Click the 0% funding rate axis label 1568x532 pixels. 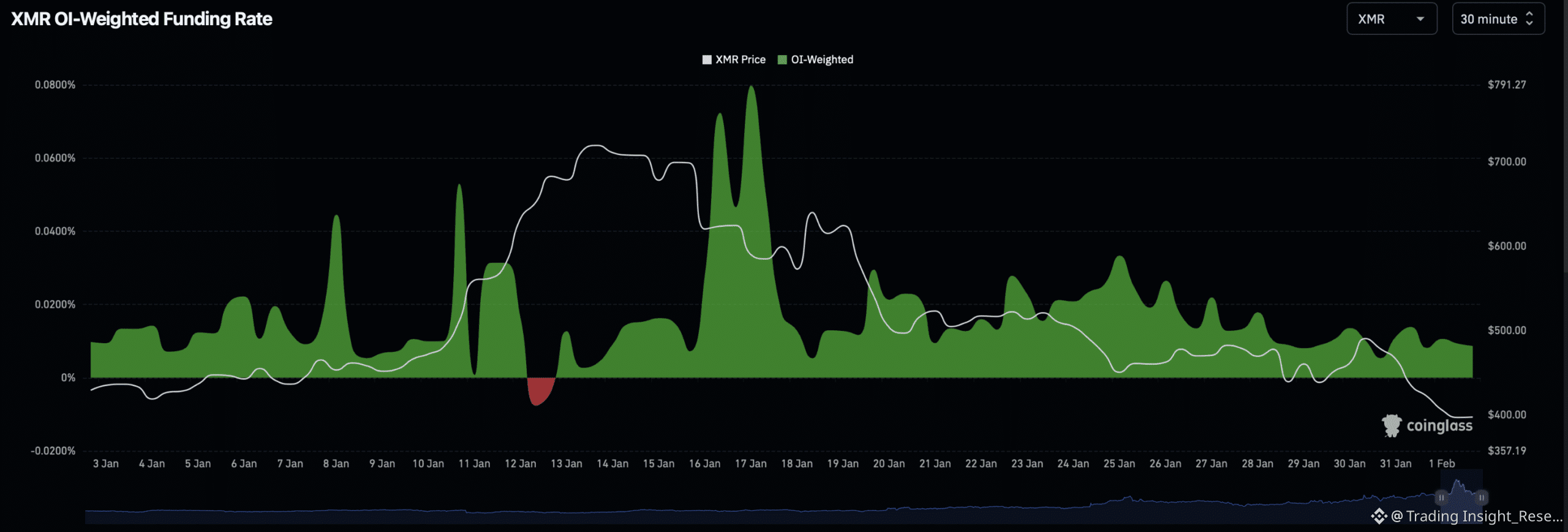coord(68,378)
